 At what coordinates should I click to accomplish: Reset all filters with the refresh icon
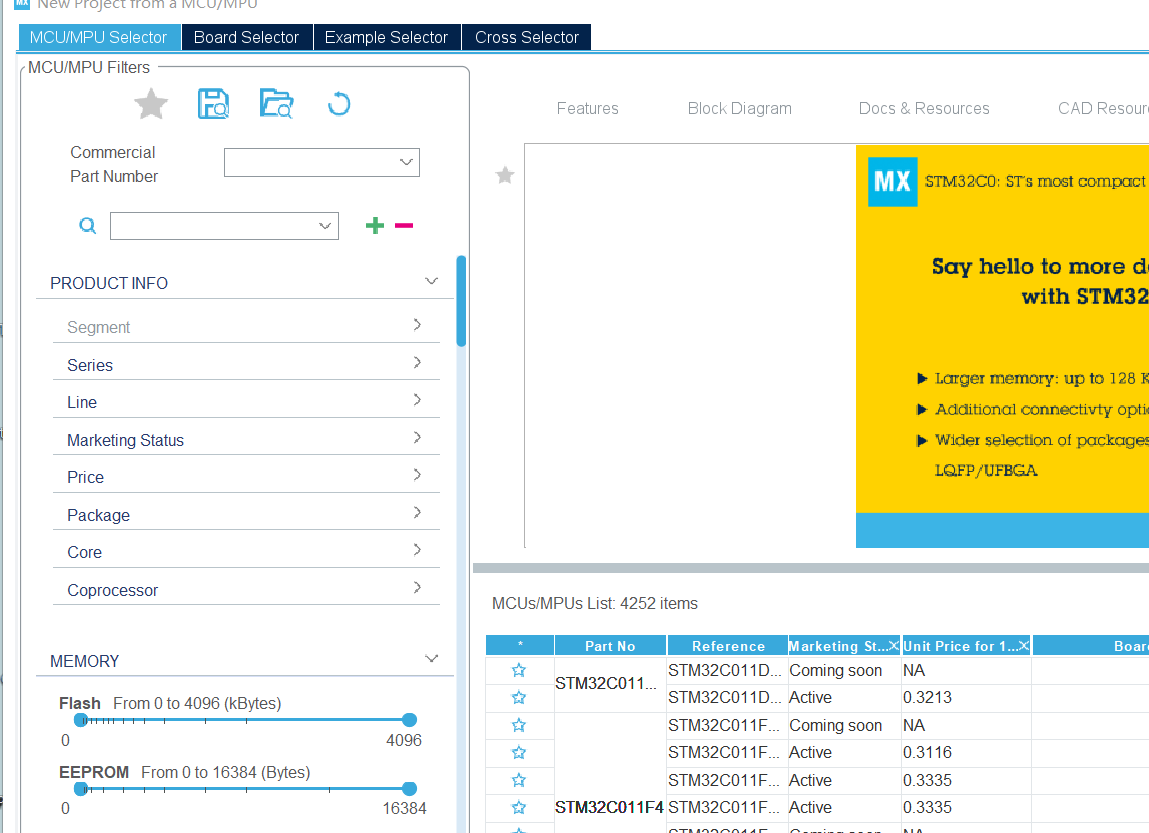[x=339, y=104]
